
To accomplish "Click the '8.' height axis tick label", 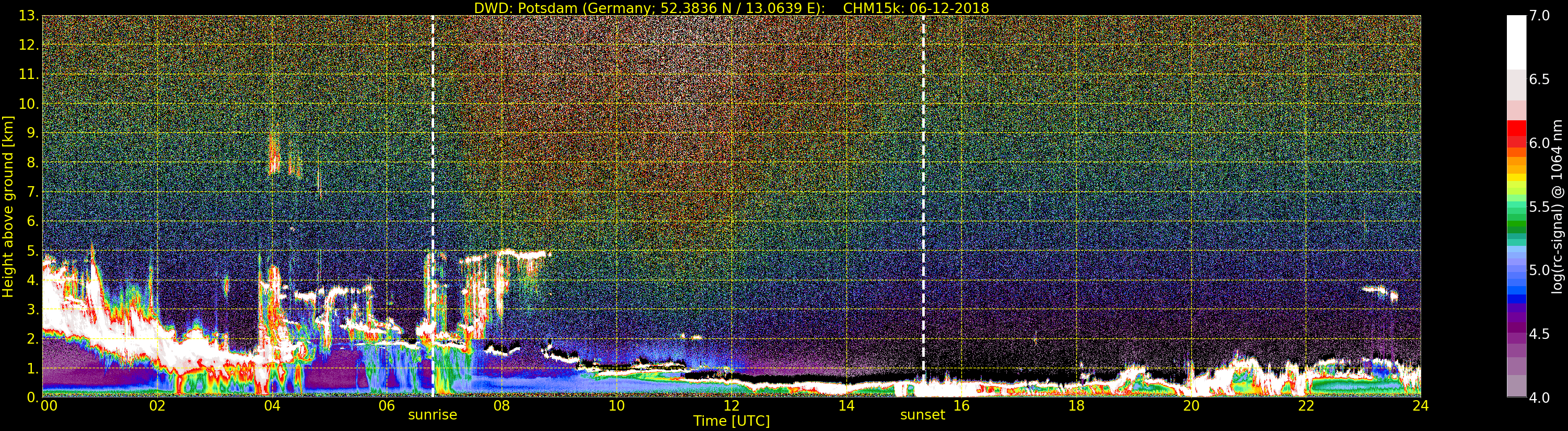I will 32,163.
